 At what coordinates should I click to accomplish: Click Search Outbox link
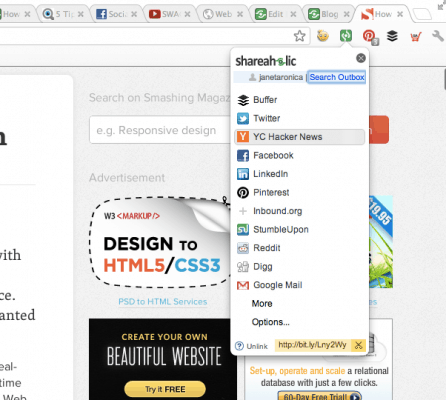[x=337, y=77]
